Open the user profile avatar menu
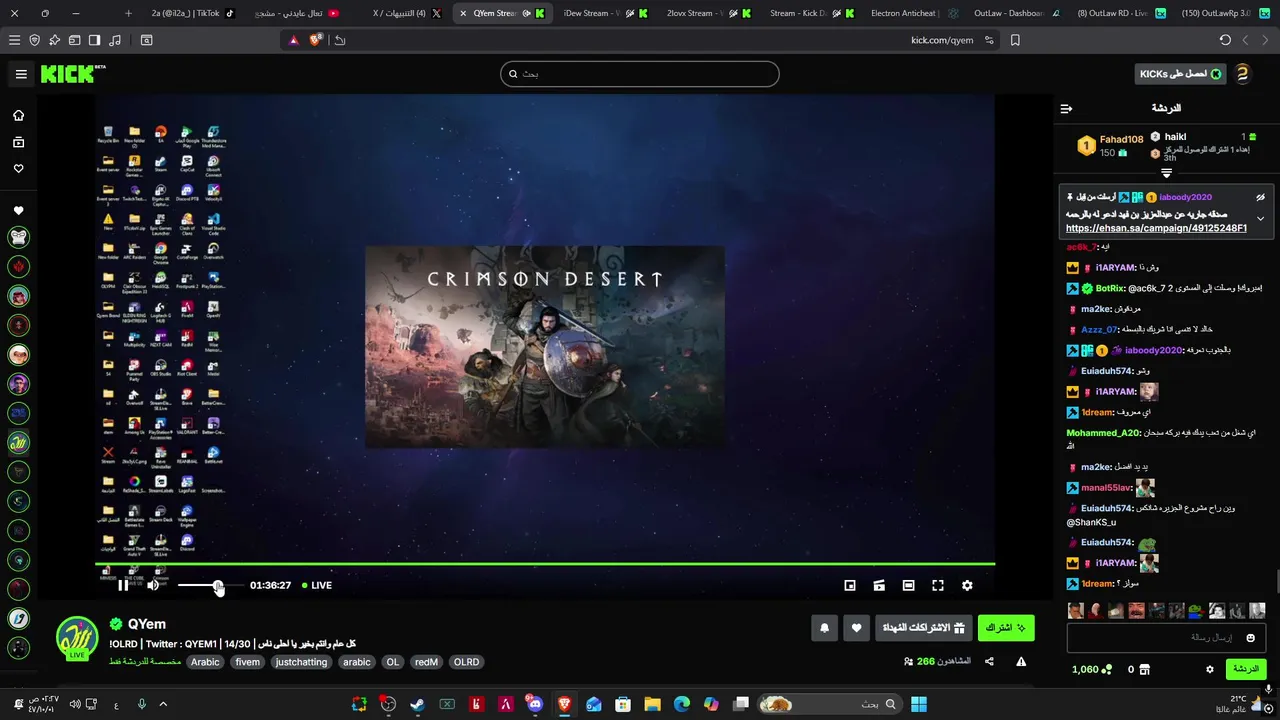This screenshot has width=1280, height=720. point(1242,74)
